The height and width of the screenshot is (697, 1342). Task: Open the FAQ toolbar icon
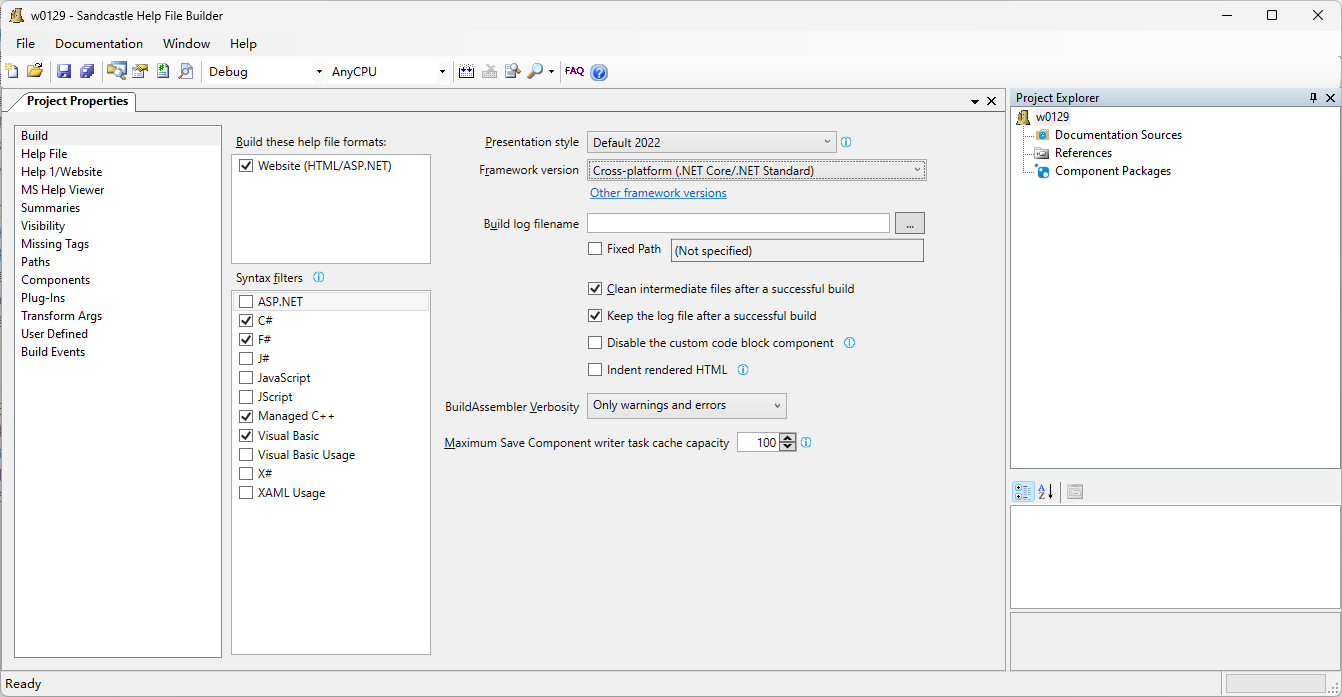point(574,71)
